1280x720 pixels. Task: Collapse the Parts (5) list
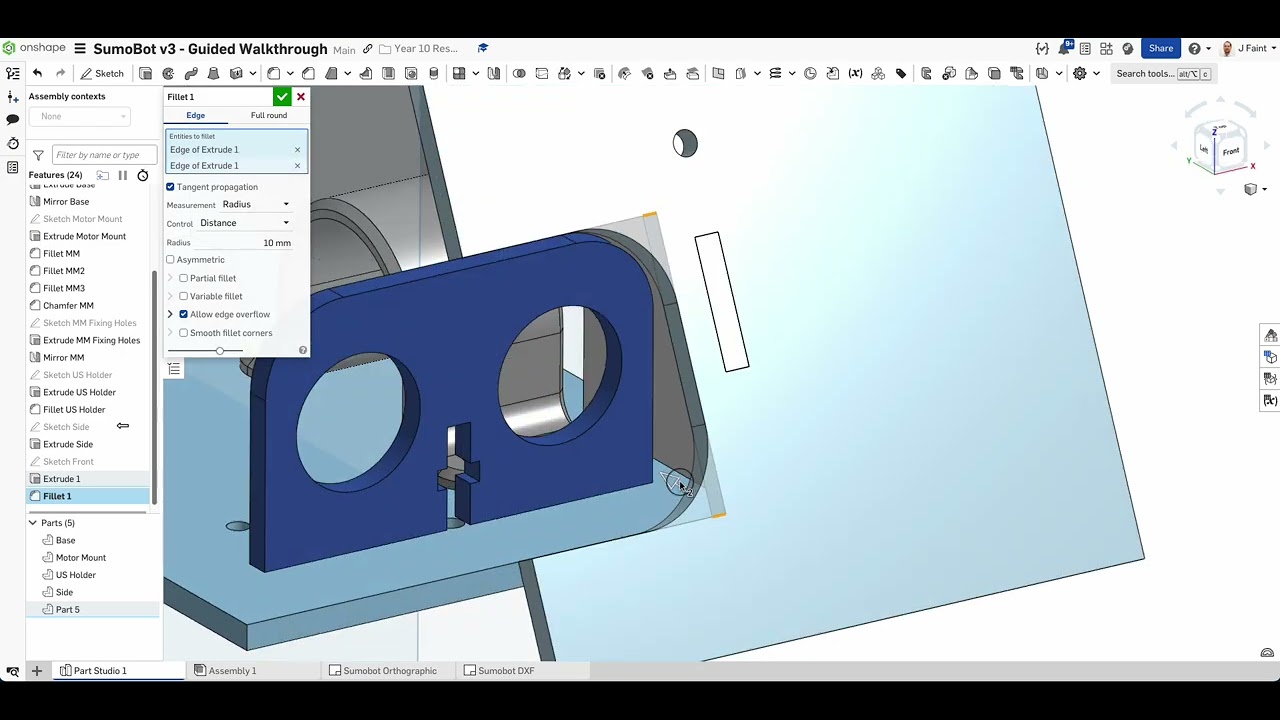[33, 523]
